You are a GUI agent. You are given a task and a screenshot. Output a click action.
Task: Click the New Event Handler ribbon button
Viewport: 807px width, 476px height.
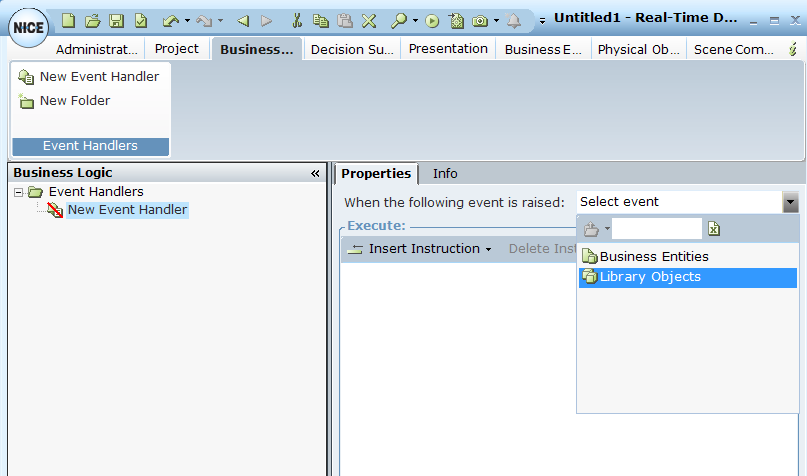point(89,77)
